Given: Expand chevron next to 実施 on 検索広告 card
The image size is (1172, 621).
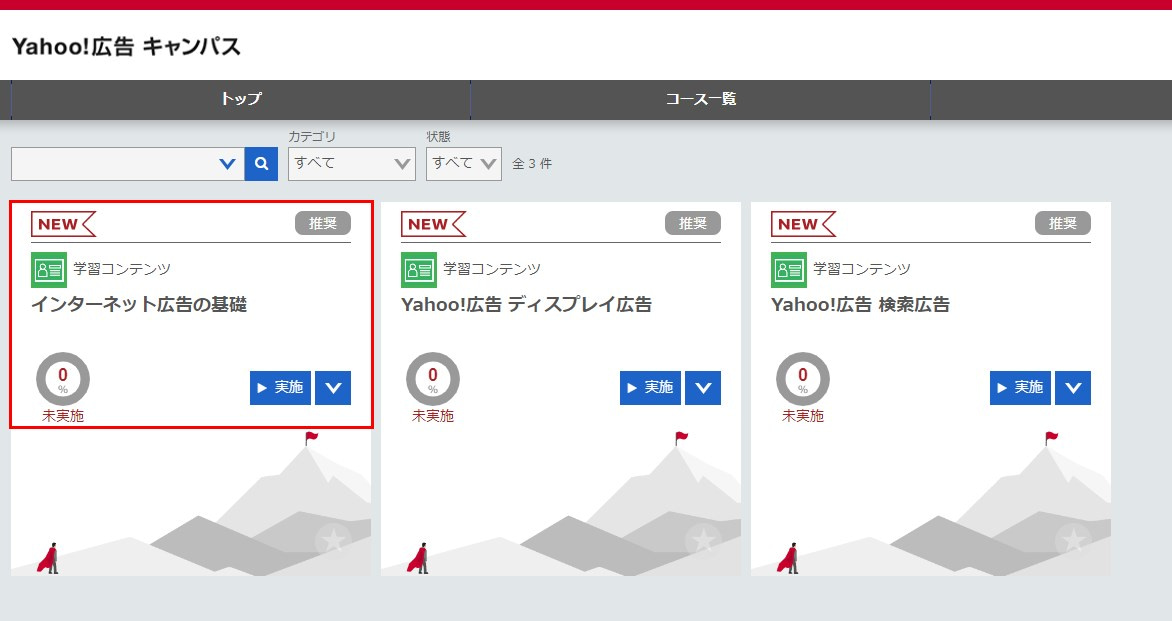Looking at the screenshot, I should pos(1073,388).
